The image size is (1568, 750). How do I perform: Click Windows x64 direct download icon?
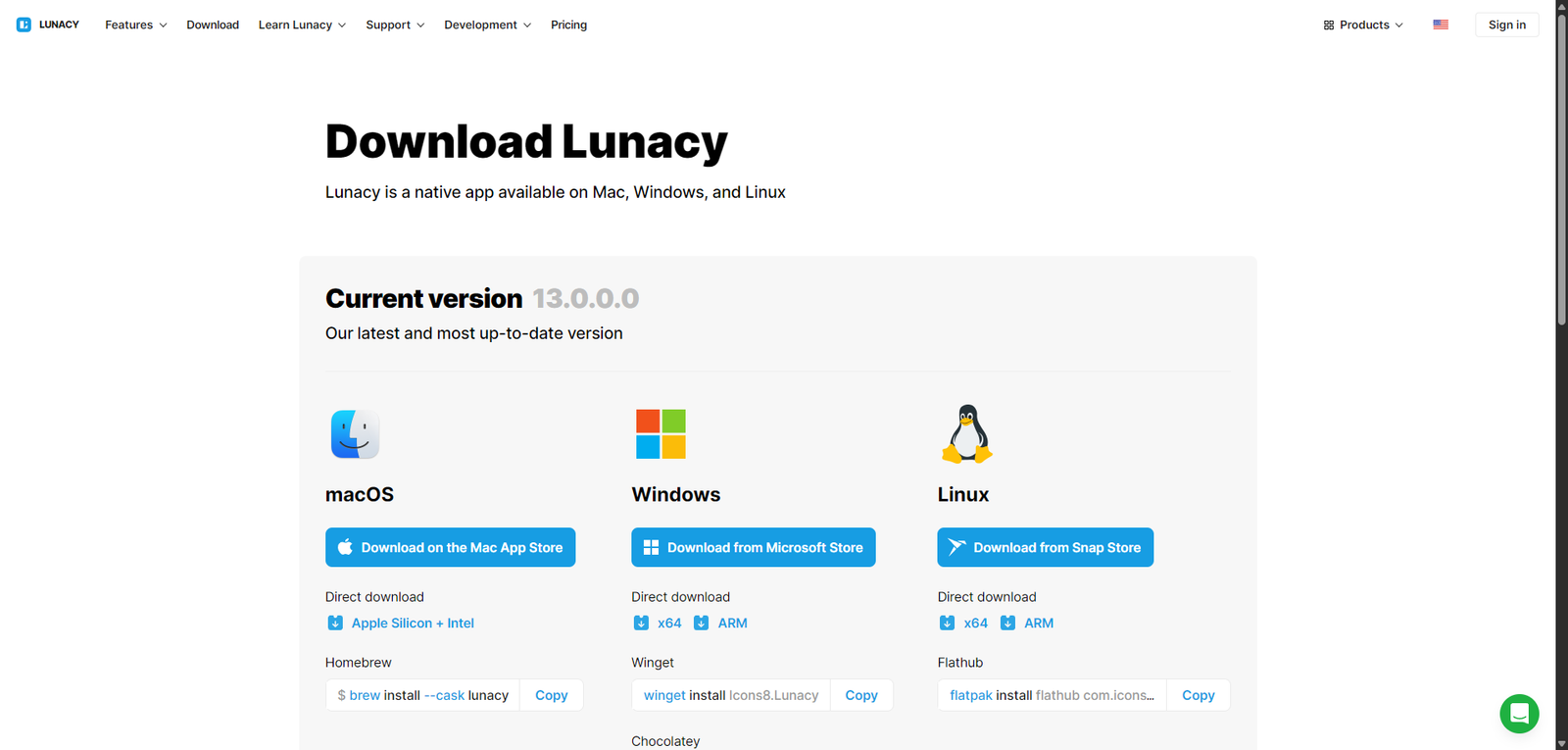pyautogui.click(x=641, y=624)
